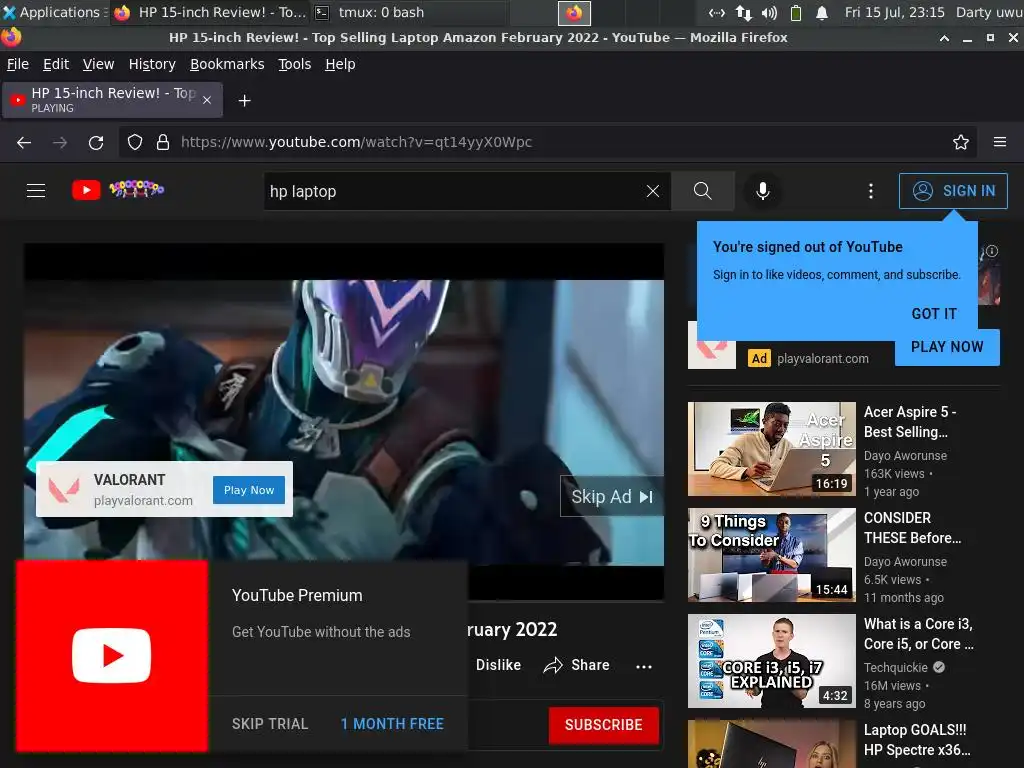
Task: Open Acer Aspire 5 video thumbnail
Action: point(771,449)
